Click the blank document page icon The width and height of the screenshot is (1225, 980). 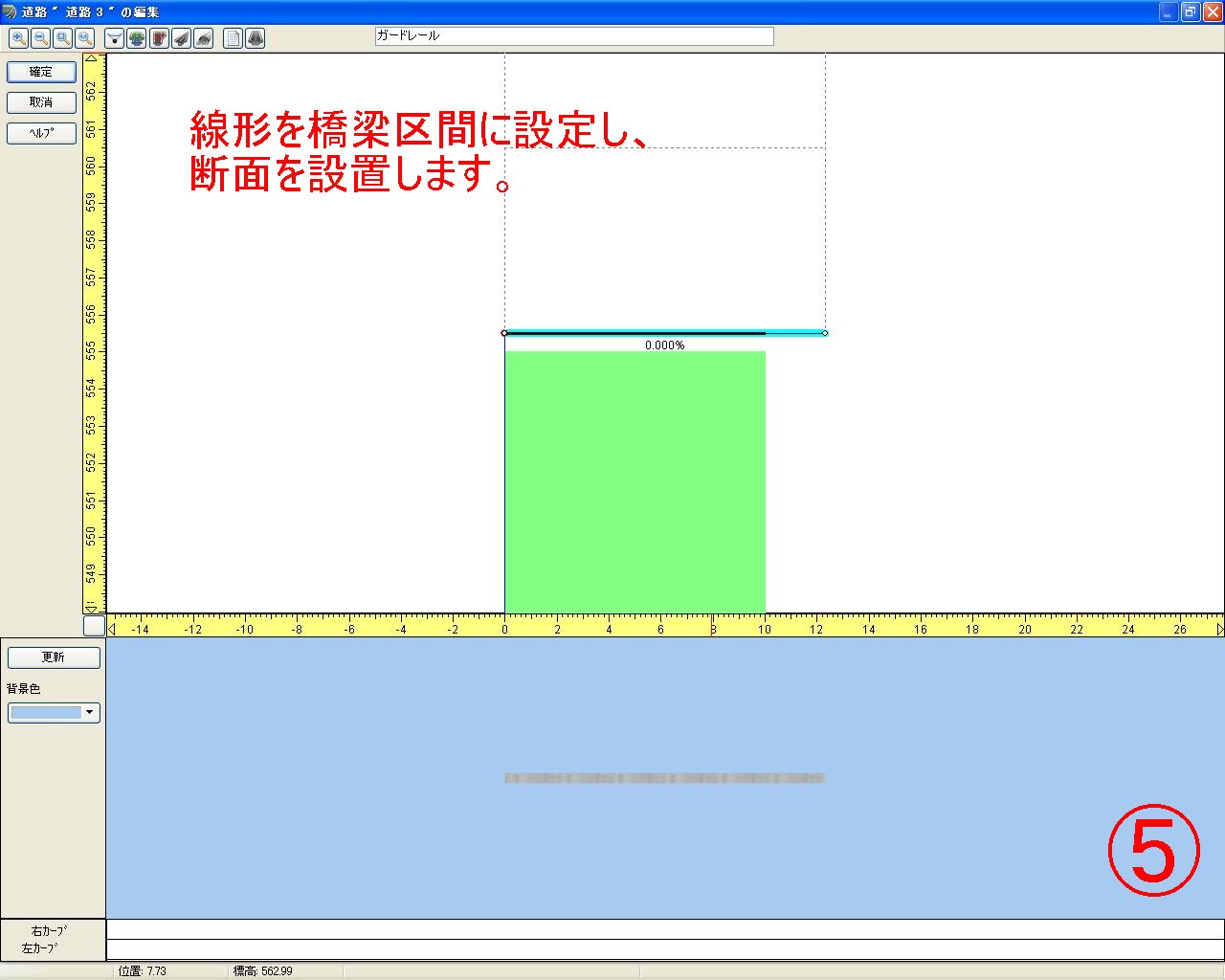pos(233,38)
